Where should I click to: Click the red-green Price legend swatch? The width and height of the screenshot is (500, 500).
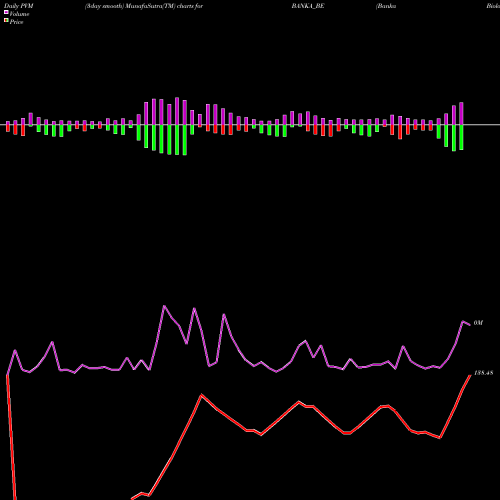tap(6, 21)
